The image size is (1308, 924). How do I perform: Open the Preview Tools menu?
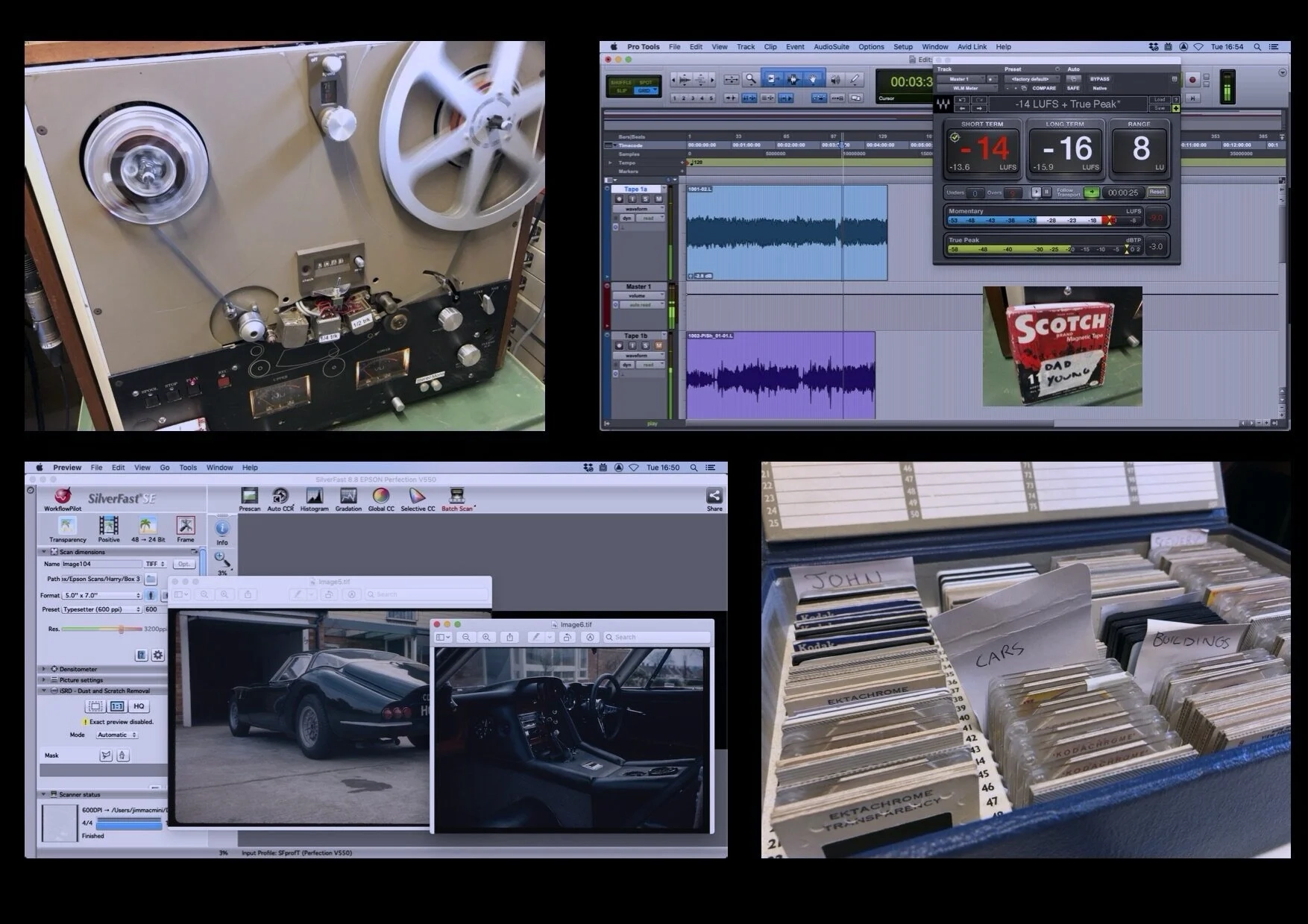(188, 468)
